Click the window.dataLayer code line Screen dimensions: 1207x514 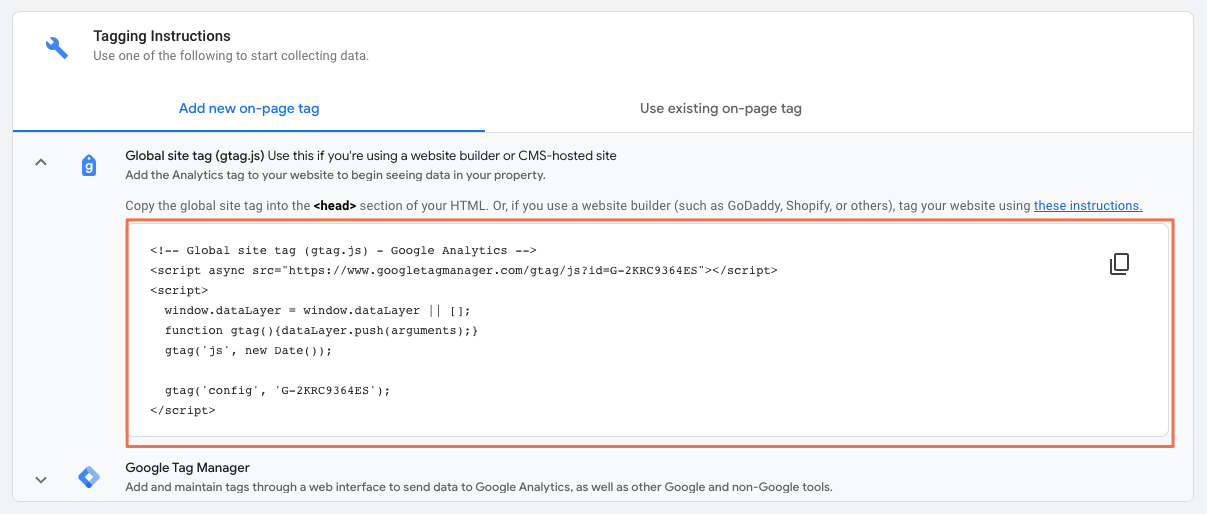tap(317, 310)
